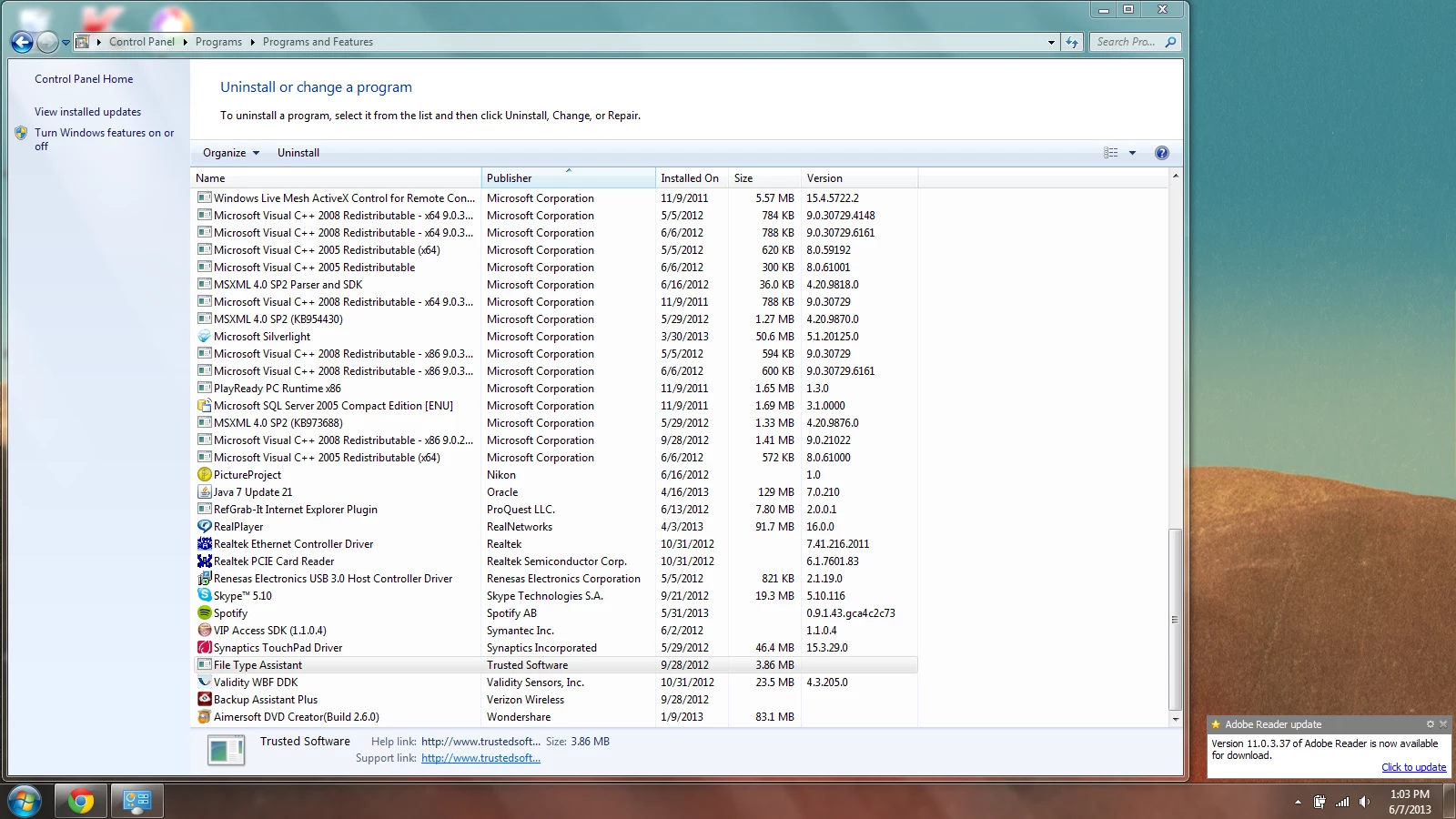
Task: Click the Uninstall toolbar button
Action: coord(298,153)
